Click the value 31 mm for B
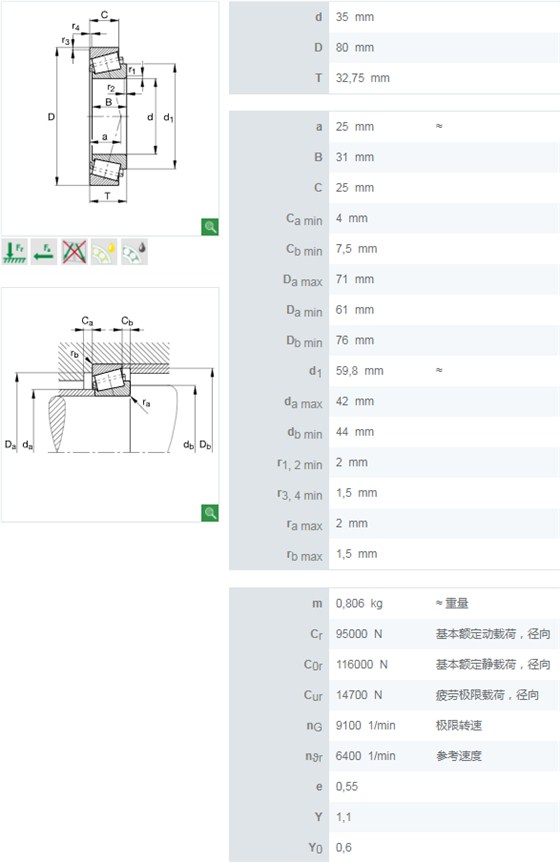This screenshot has height=862, width=560. [x=355, y=157]
